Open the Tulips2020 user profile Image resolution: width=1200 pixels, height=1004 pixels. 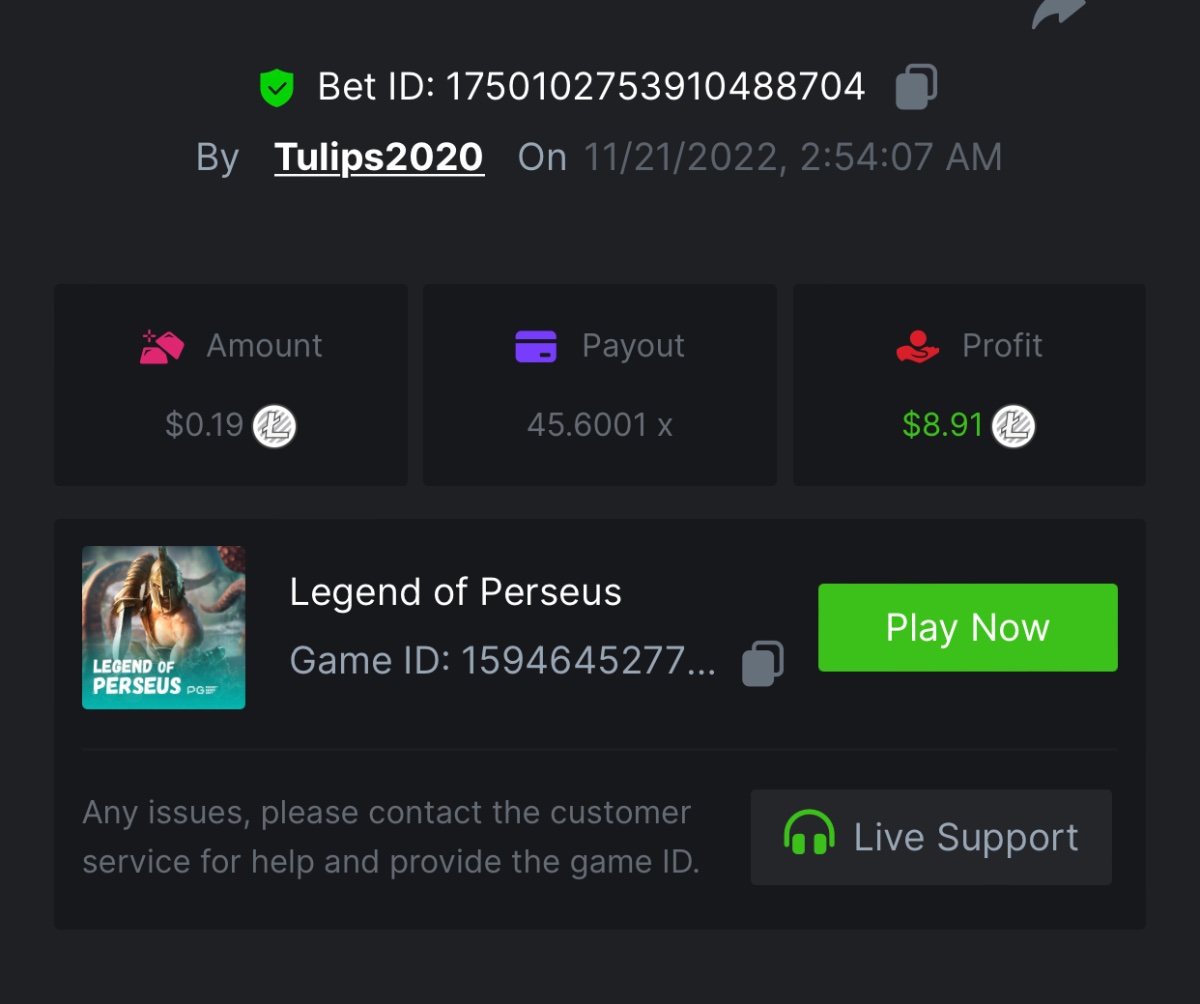(379, 157)
